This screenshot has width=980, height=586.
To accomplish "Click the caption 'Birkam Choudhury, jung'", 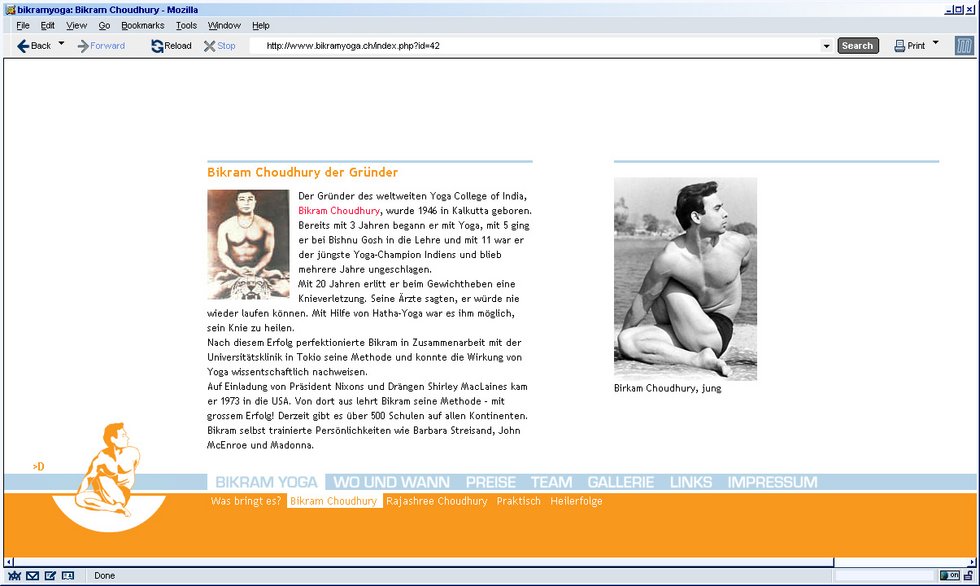I will click(x=668, y=388).
